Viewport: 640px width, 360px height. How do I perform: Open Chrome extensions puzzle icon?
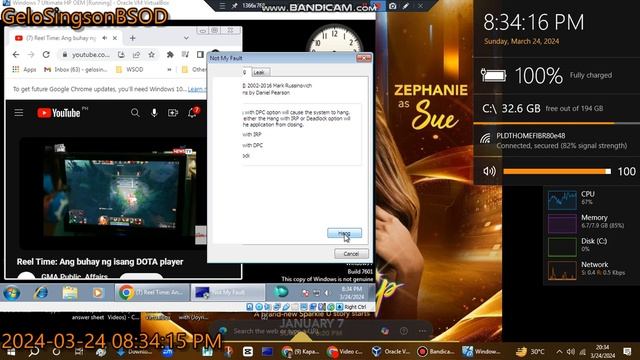[x=170, y=55]
